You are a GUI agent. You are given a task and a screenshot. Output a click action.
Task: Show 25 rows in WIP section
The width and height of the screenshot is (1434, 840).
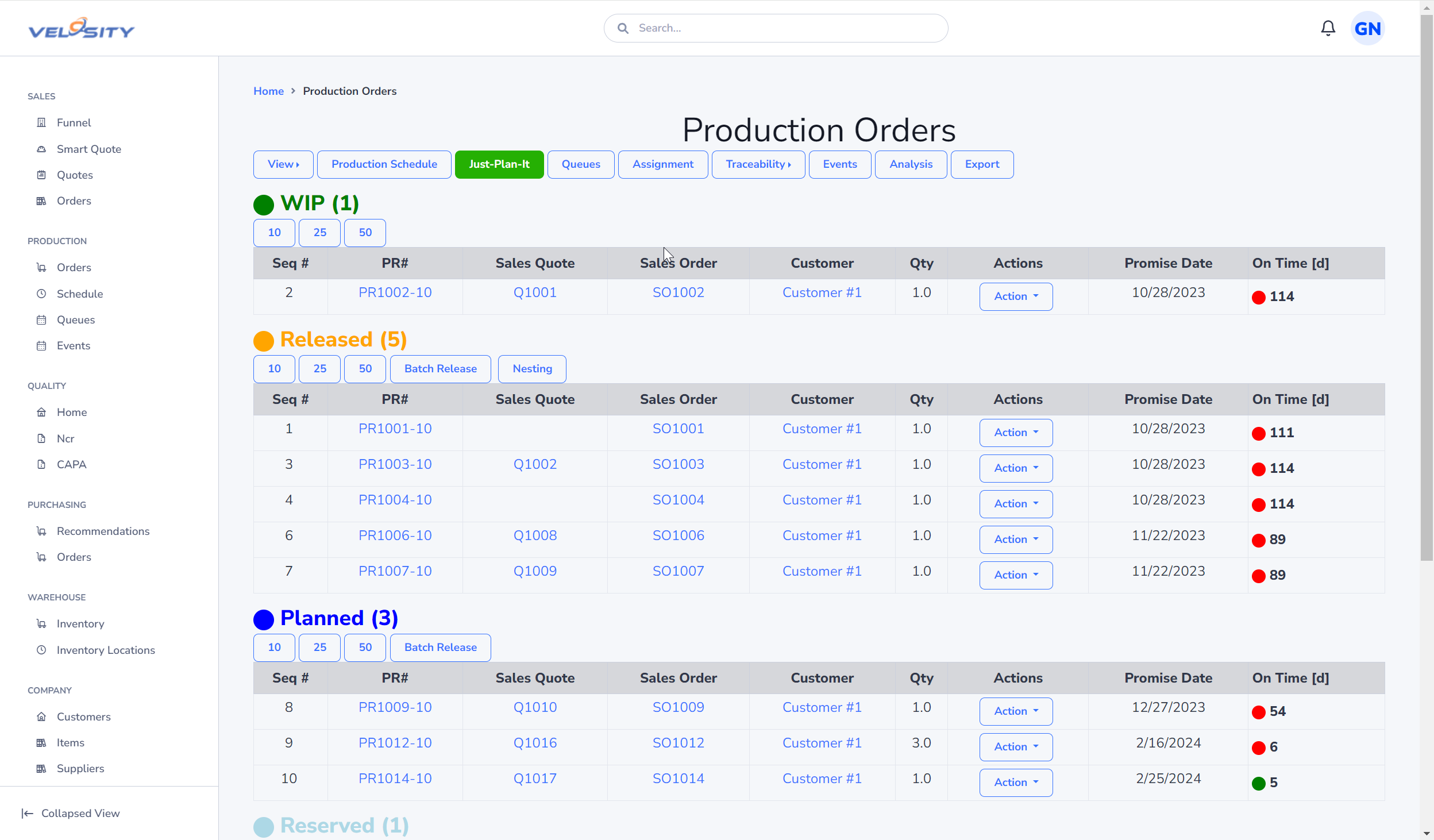[x=319, y=233]
